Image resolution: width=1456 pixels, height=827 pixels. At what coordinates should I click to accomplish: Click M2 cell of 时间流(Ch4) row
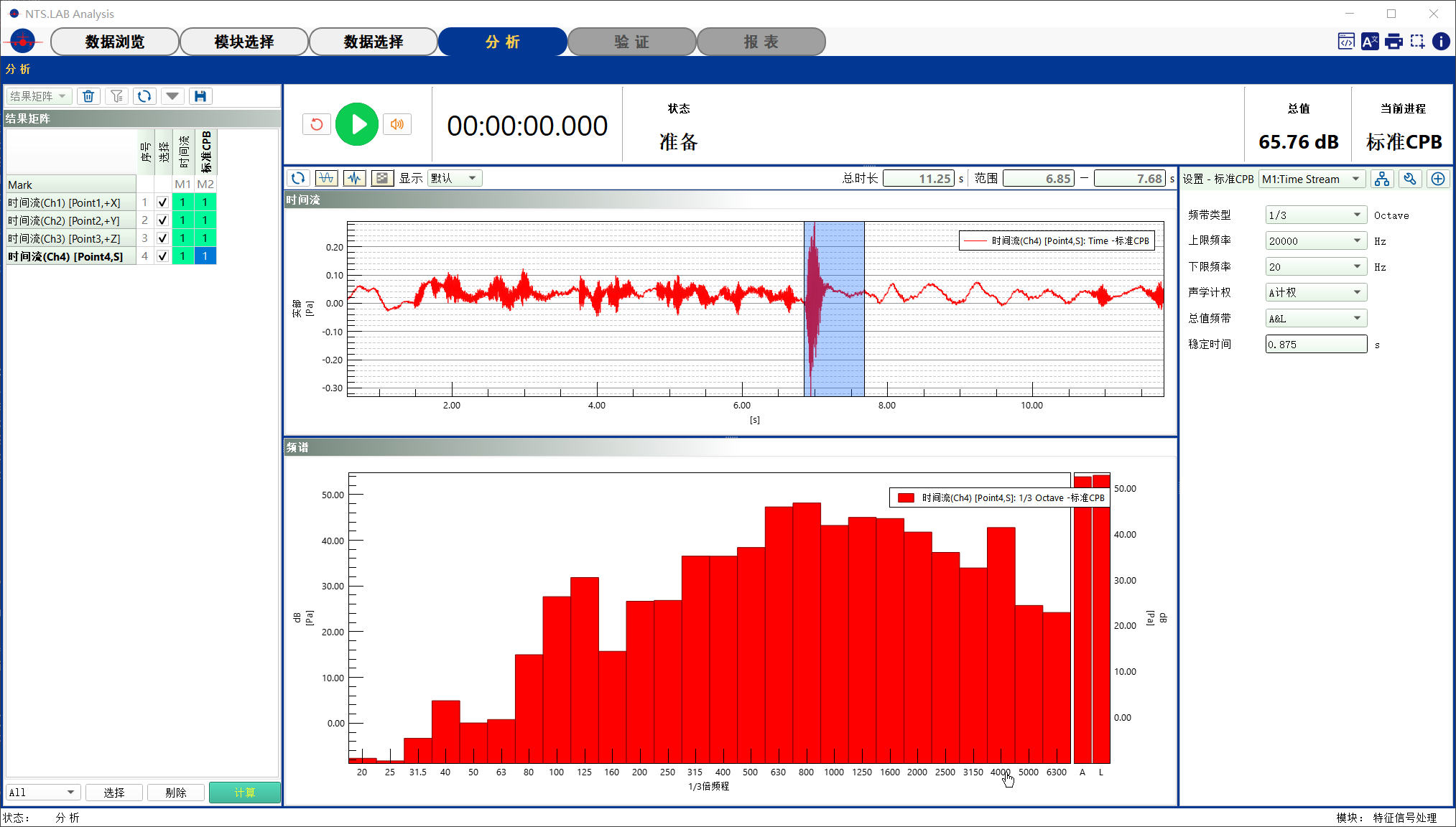click(x=205, y=256)
